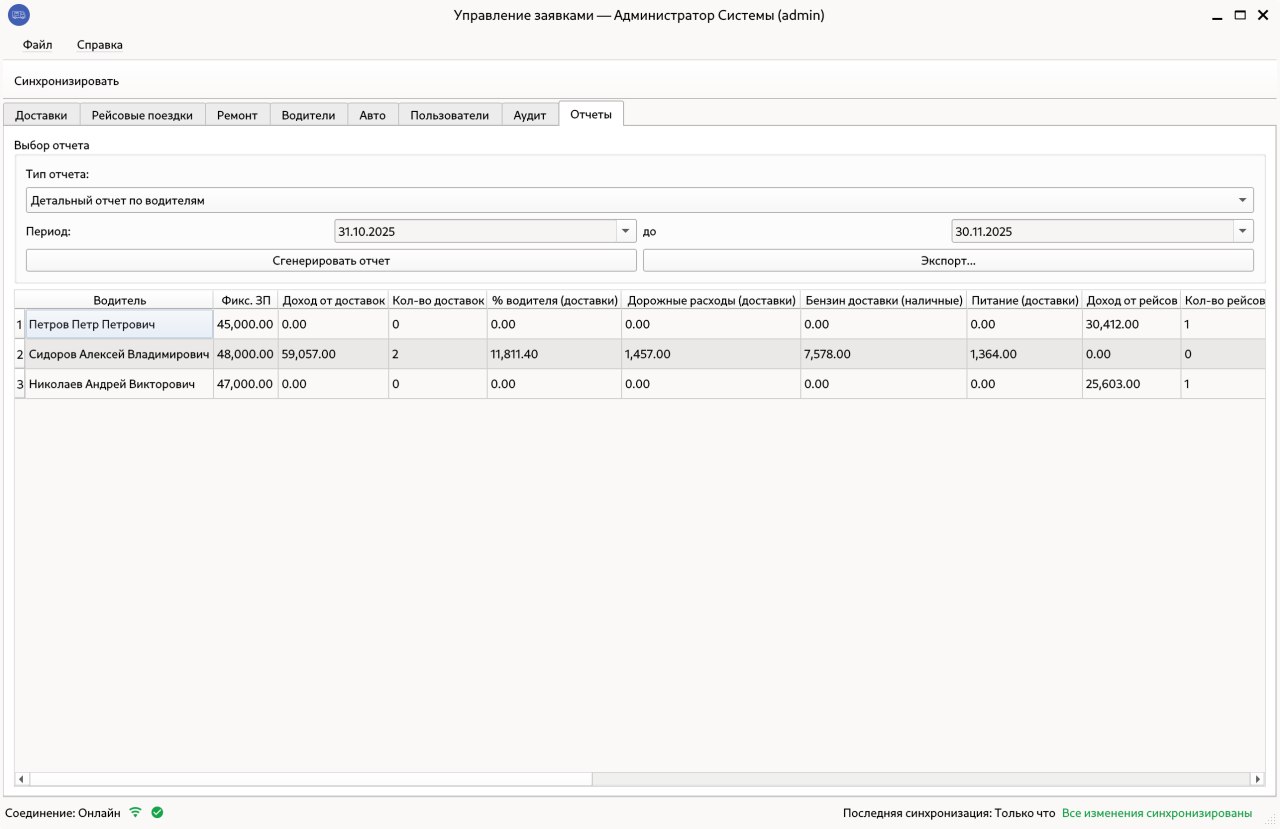Switch to the Аудит tab
1280x829 pixels.
pos(529,115)
